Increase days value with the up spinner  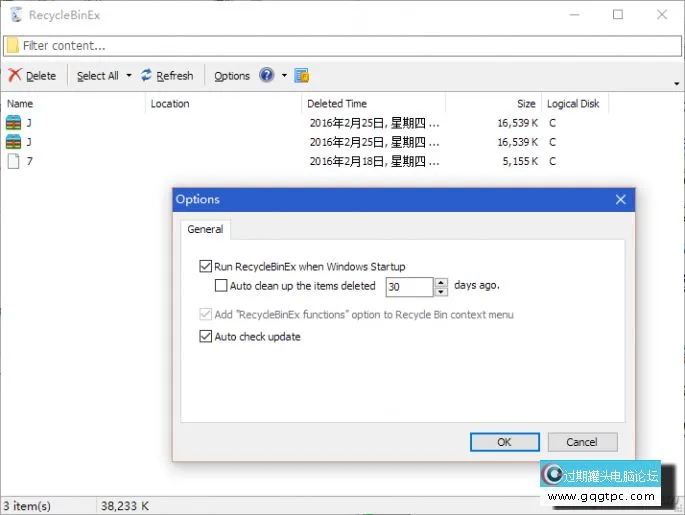coord(441,282)
